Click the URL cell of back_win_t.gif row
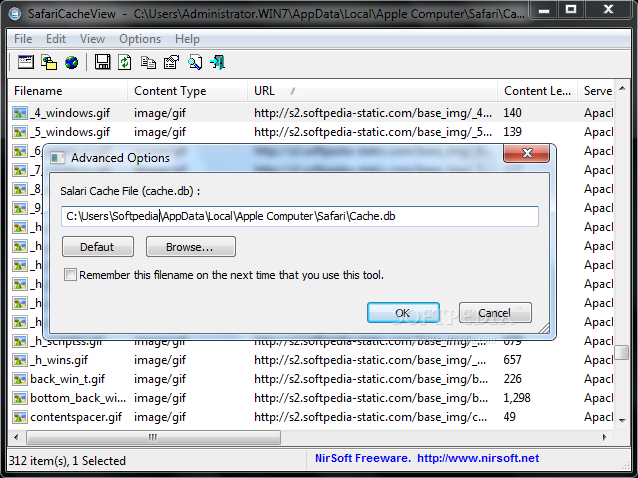The image size is (638, 478). pyautogui.click(x=371, y=379)
